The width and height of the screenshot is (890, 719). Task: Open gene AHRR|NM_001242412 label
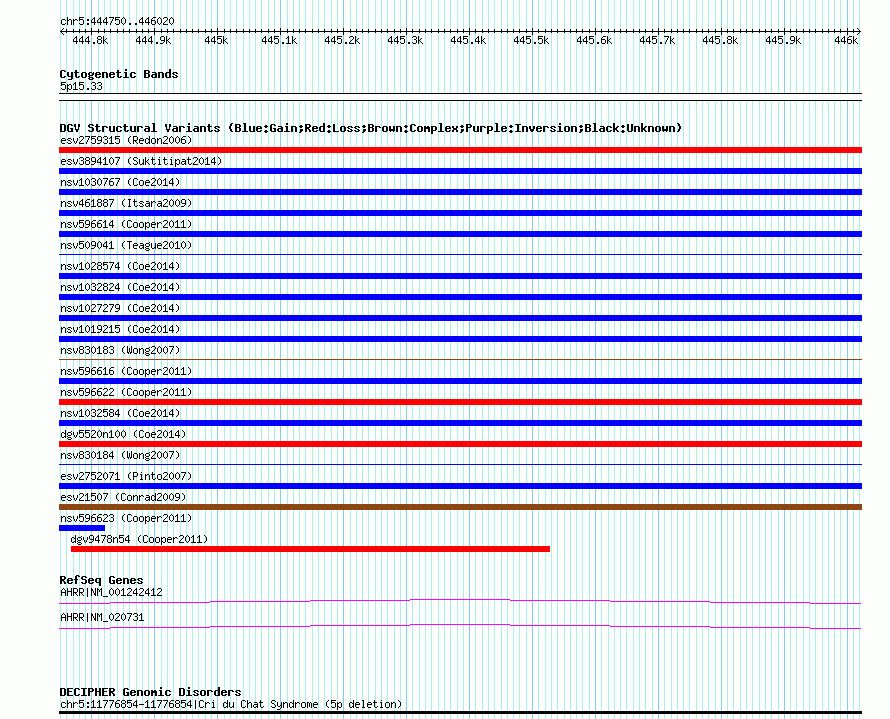pyautogui.click(x=111, y=592)
